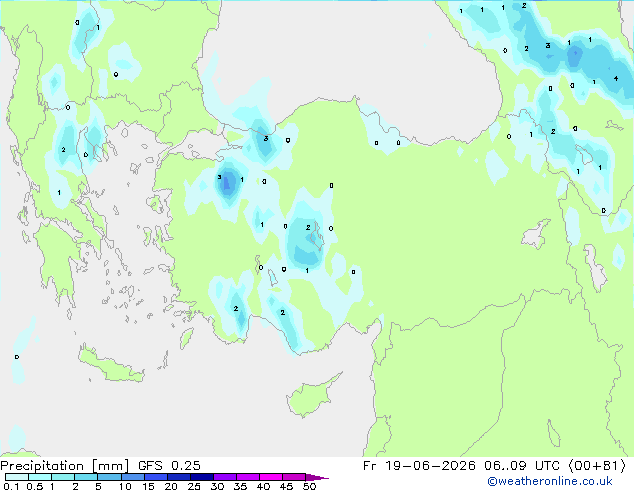Click the 5–10 mm legend color box
The height and width of the screenshot is (490, 634).
tap(109, 477)
